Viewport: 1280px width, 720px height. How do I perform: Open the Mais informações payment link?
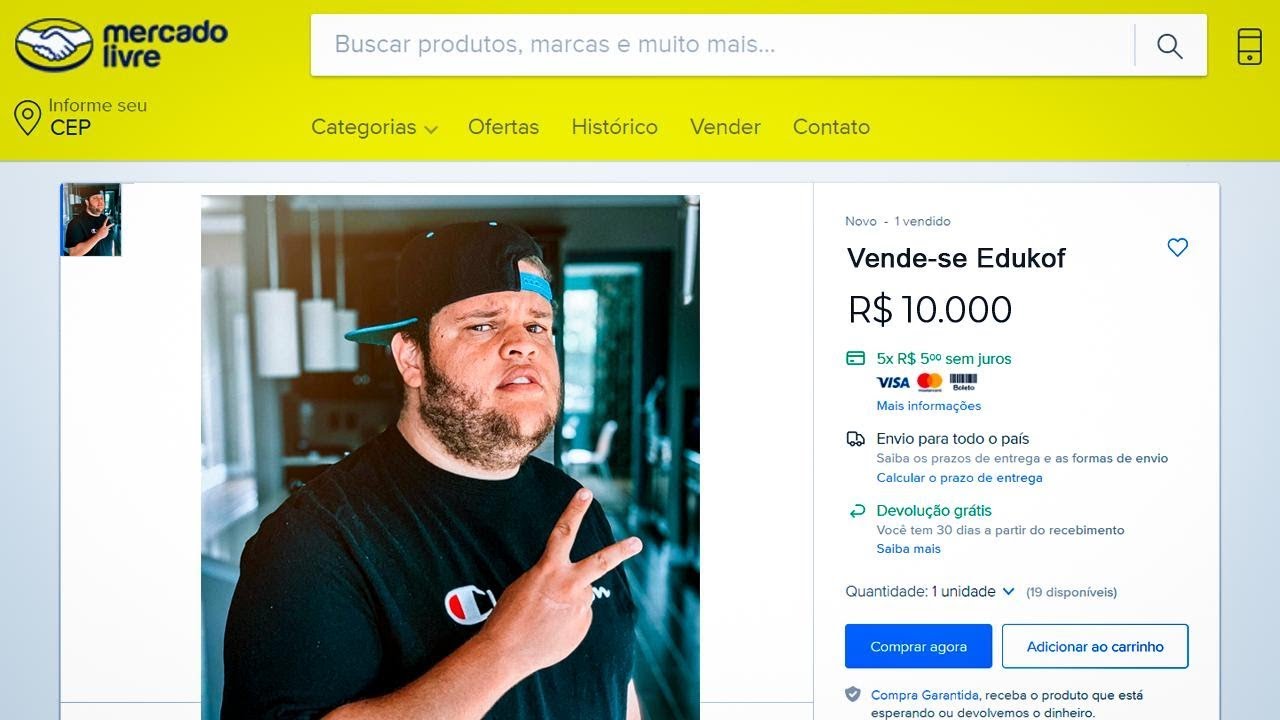(x=928, y=406)
